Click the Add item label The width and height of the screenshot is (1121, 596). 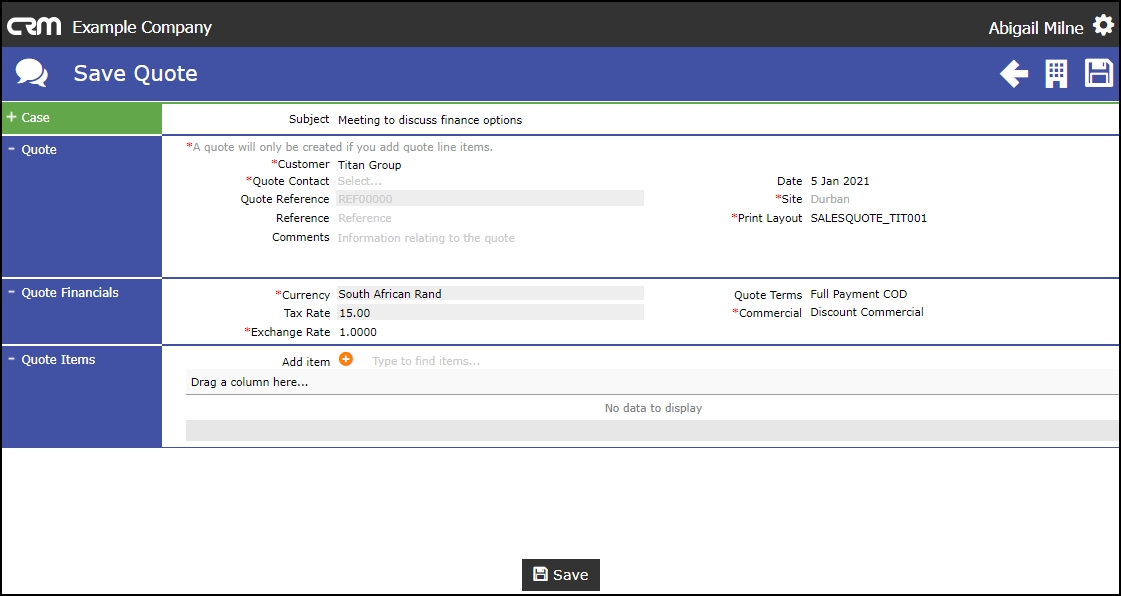306,362
